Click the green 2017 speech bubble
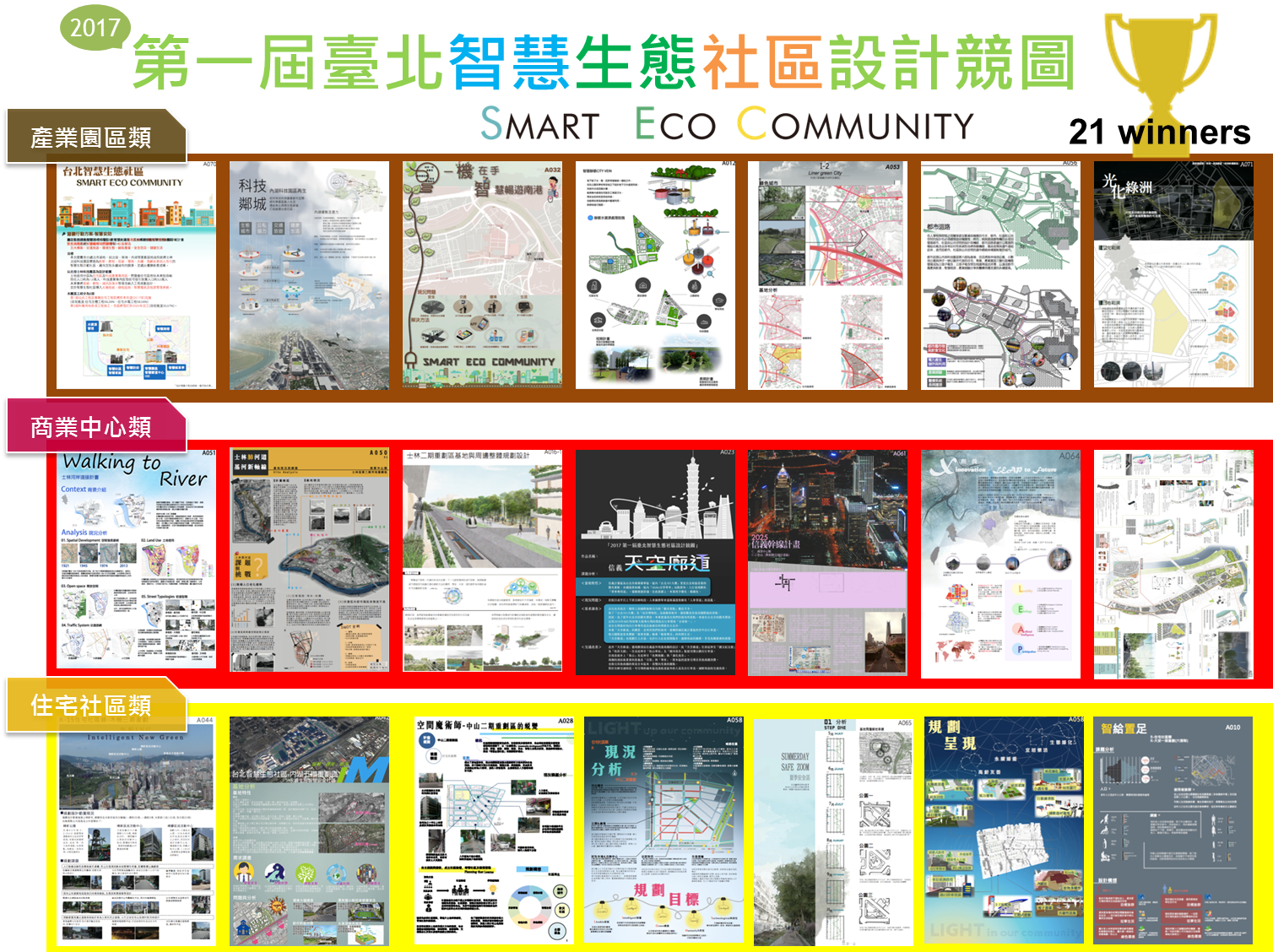This screenshot has height=952, width=1273. tap(95, 27)
